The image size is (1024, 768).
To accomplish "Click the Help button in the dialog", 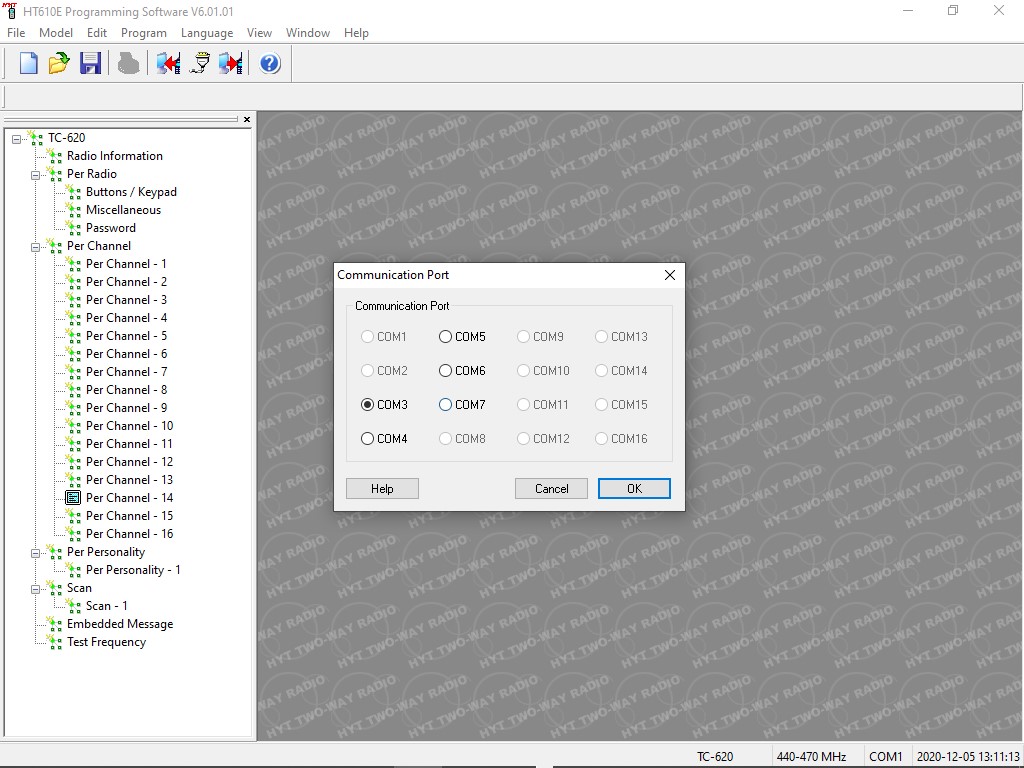I will 382,488.
